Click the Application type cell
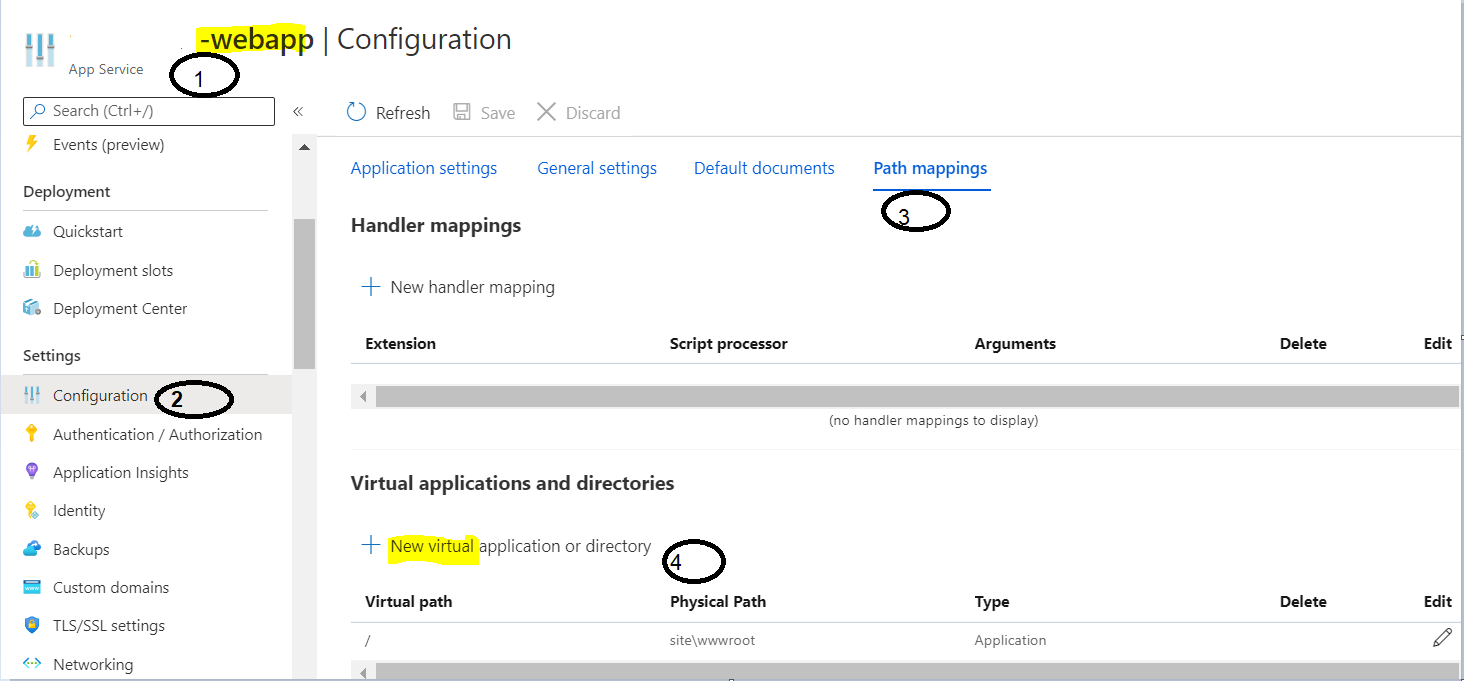Viewport: 1464px width, 681px height. point(1010,640)
